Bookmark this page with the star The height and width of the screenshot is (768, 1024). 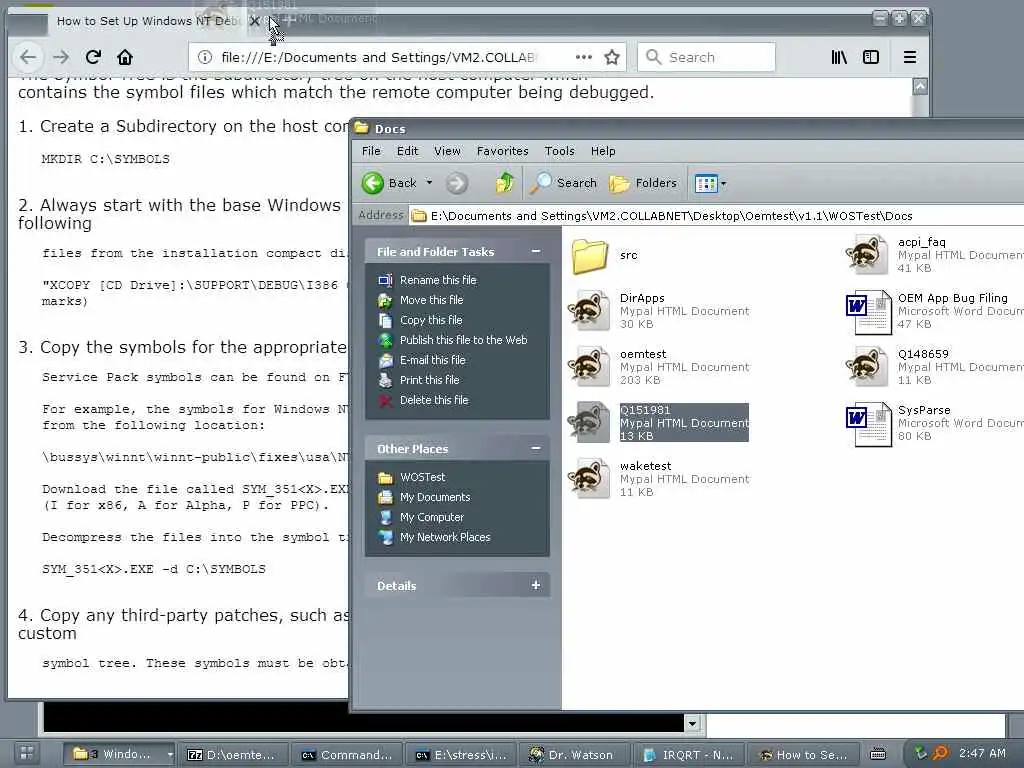pyautogui.click(x=612, y=57)
